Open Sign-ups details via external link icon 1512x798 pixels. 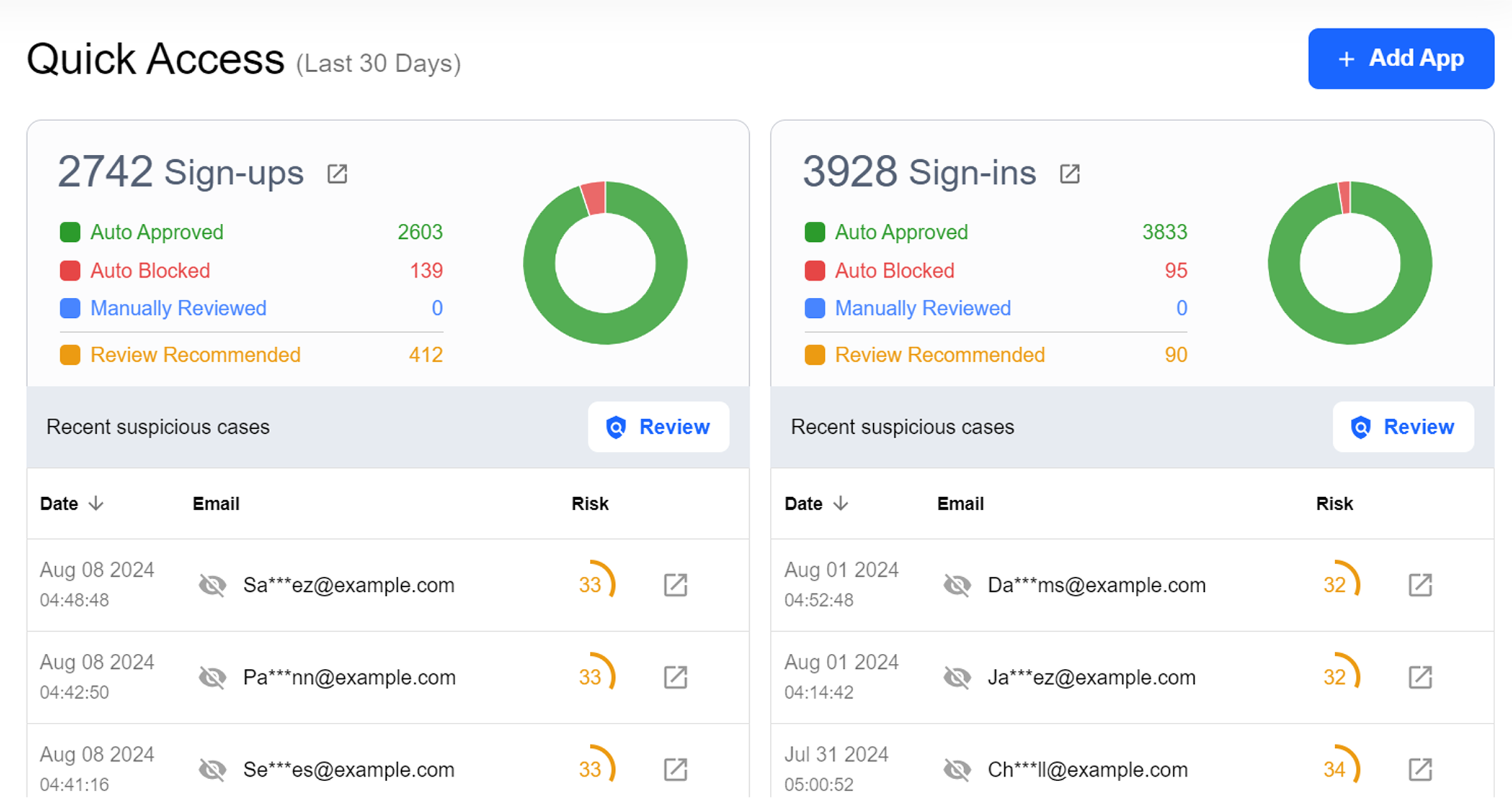click(x=337, y=174)
